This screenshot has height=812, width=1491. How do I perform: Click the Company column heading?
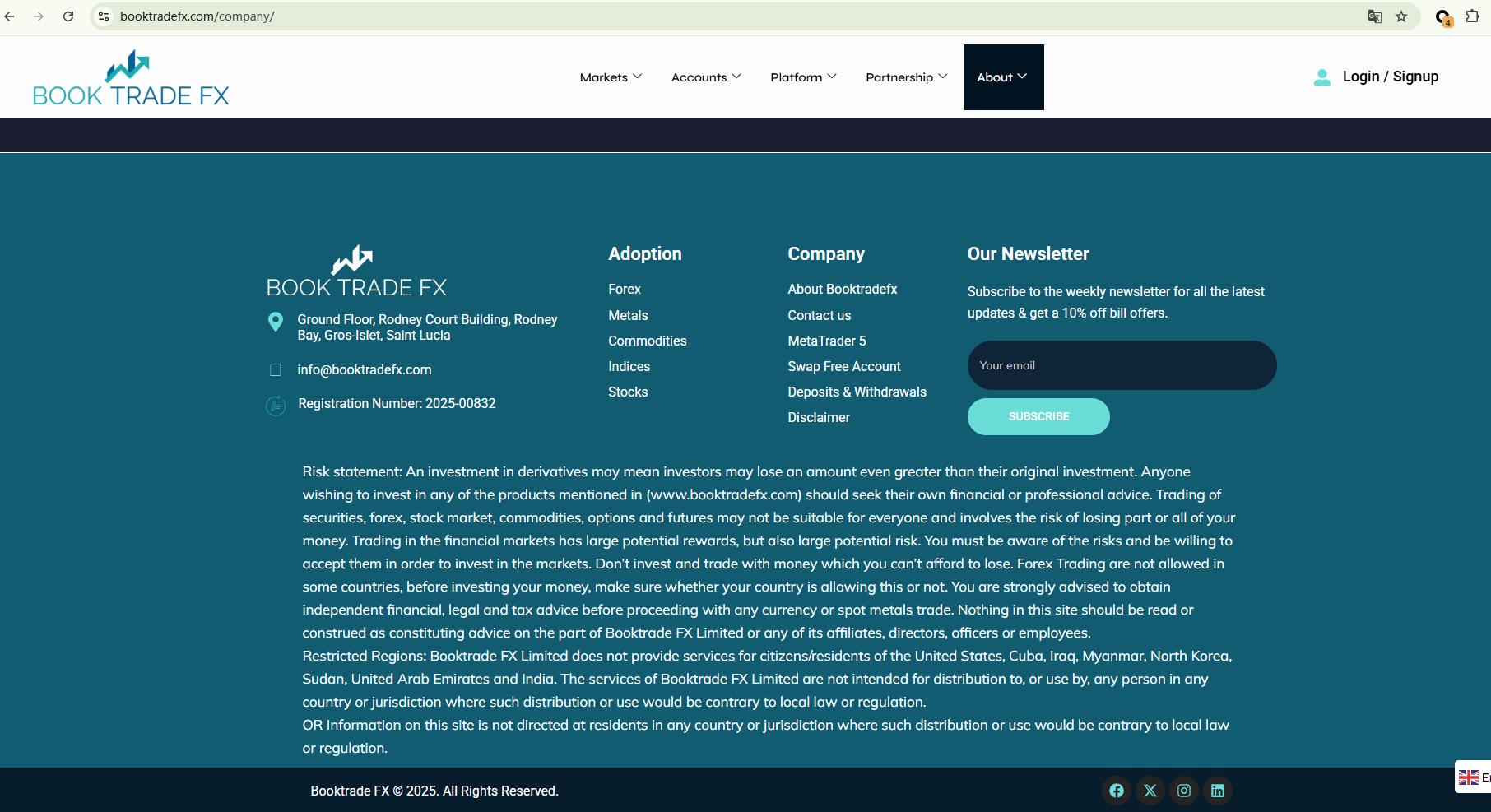(826, 254)
